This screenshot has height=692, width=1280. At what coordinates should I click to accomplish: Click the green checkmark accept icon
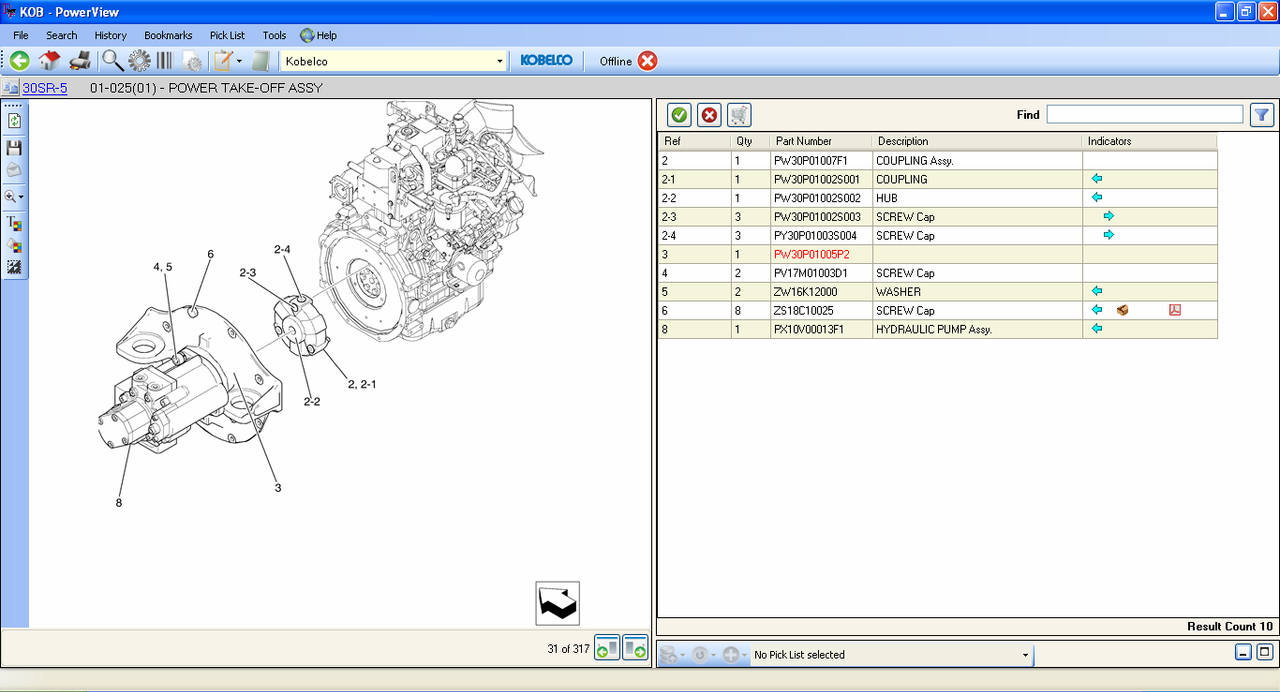click(679, 115)
